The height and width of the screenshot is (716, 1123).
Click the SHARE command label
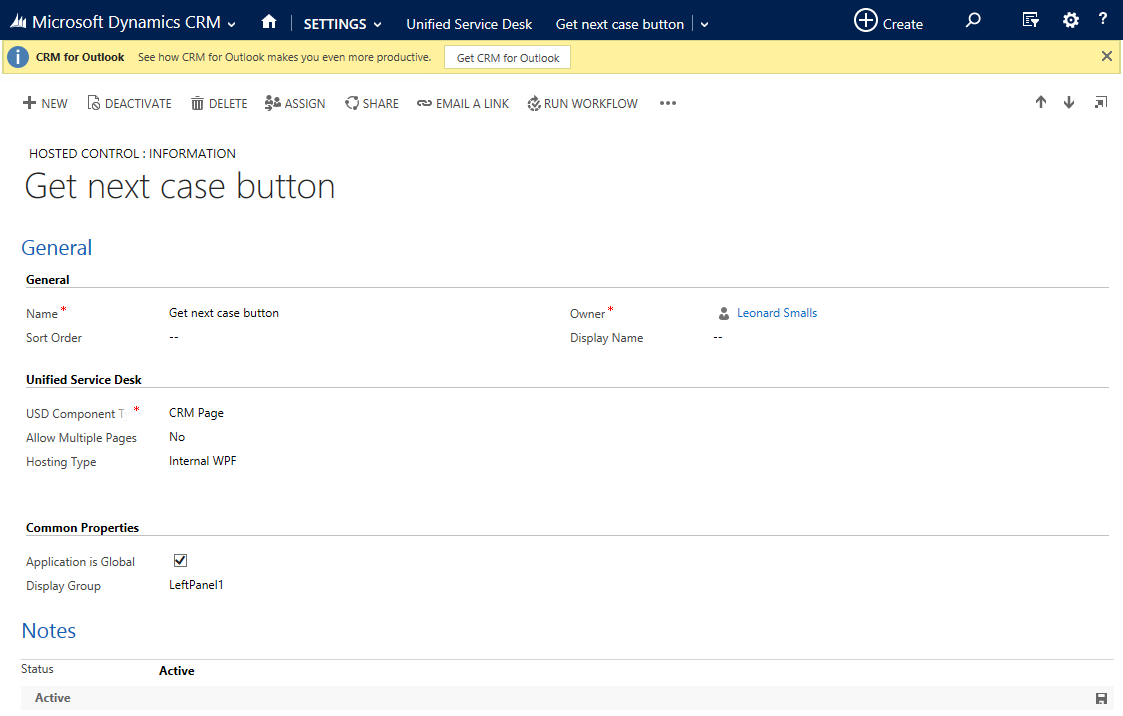pos(380,104)
